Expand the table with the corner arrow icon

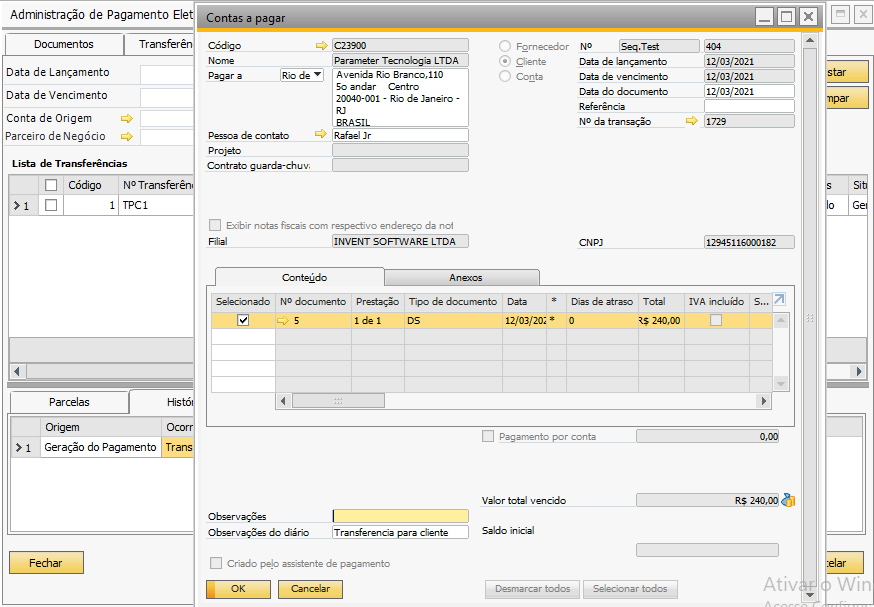[x=779, y=300]
